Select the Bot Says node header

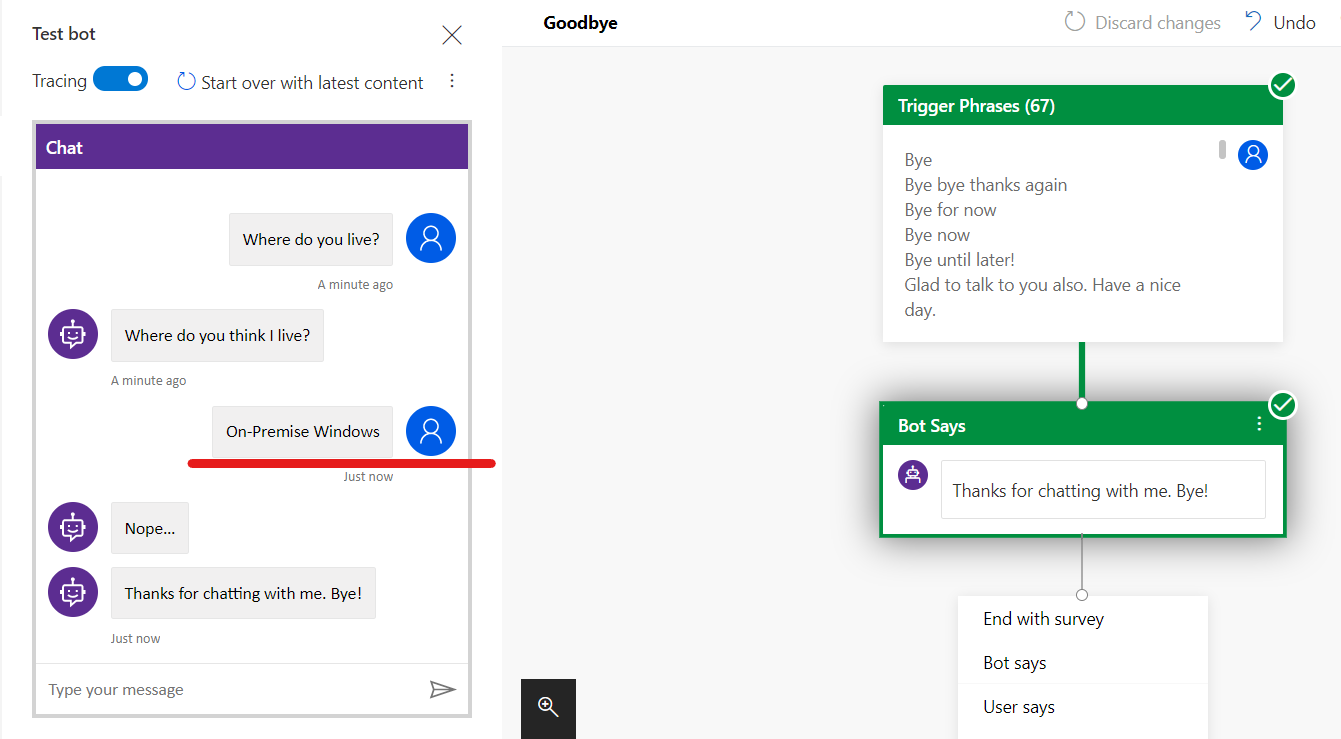[x=1082, y=425]
